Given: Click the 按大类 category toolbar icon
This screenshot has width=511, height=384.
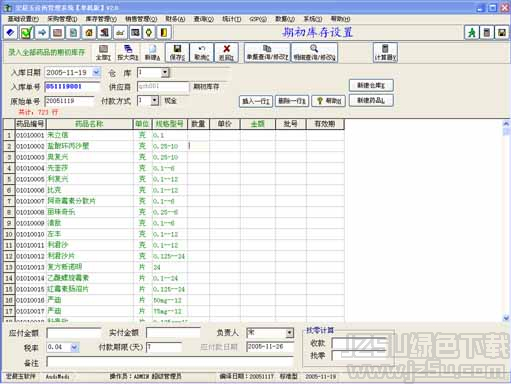Looking at the screenshot, I should [x=128, y=52].
